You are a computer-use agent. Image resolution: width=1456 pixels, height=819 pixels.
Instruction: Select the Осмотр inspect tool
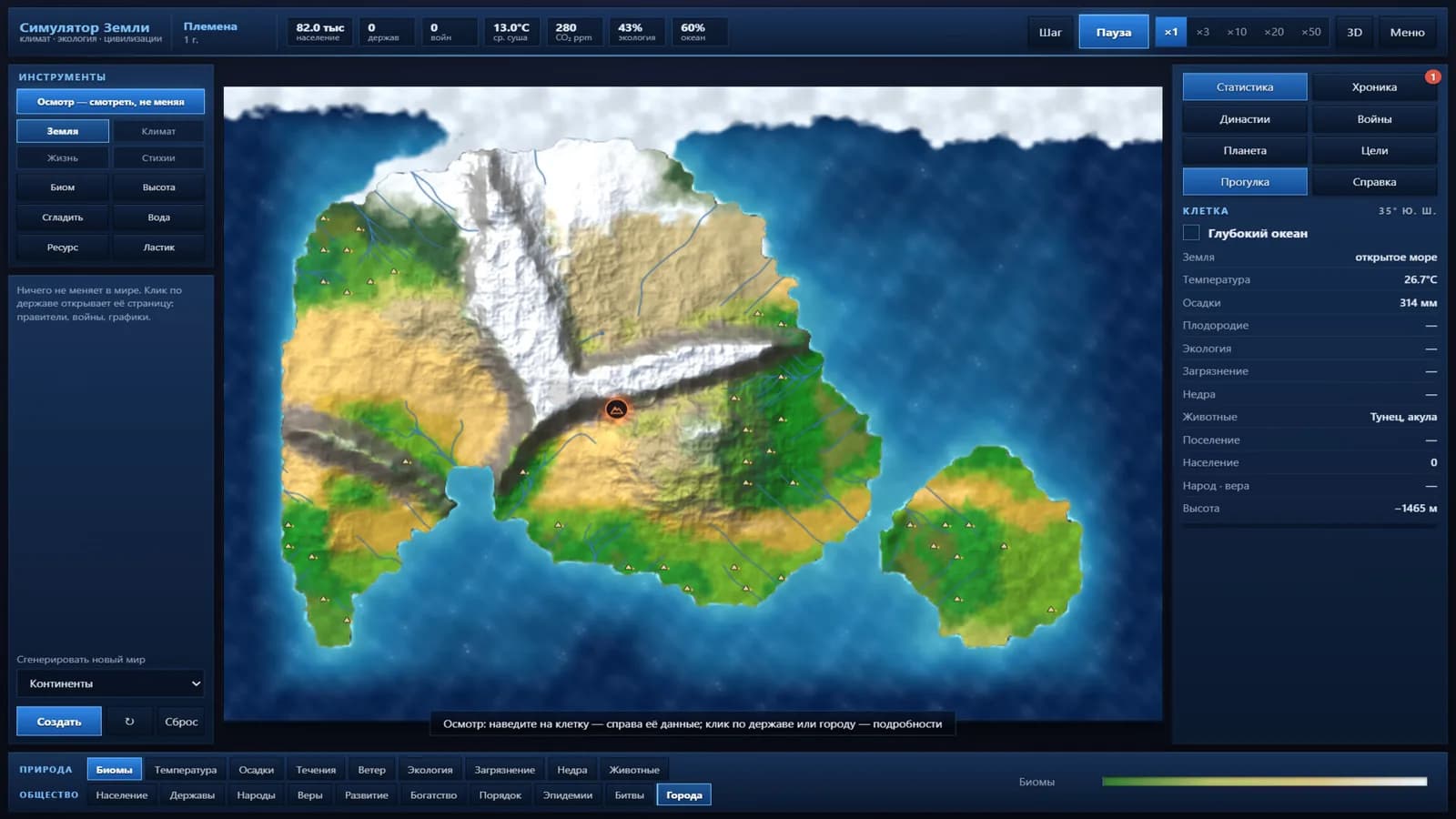coord(110,102)
